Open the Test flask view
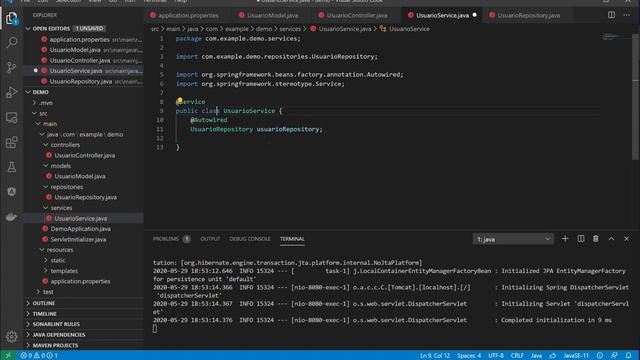The image size is (640, 360). tap(11, 167)
